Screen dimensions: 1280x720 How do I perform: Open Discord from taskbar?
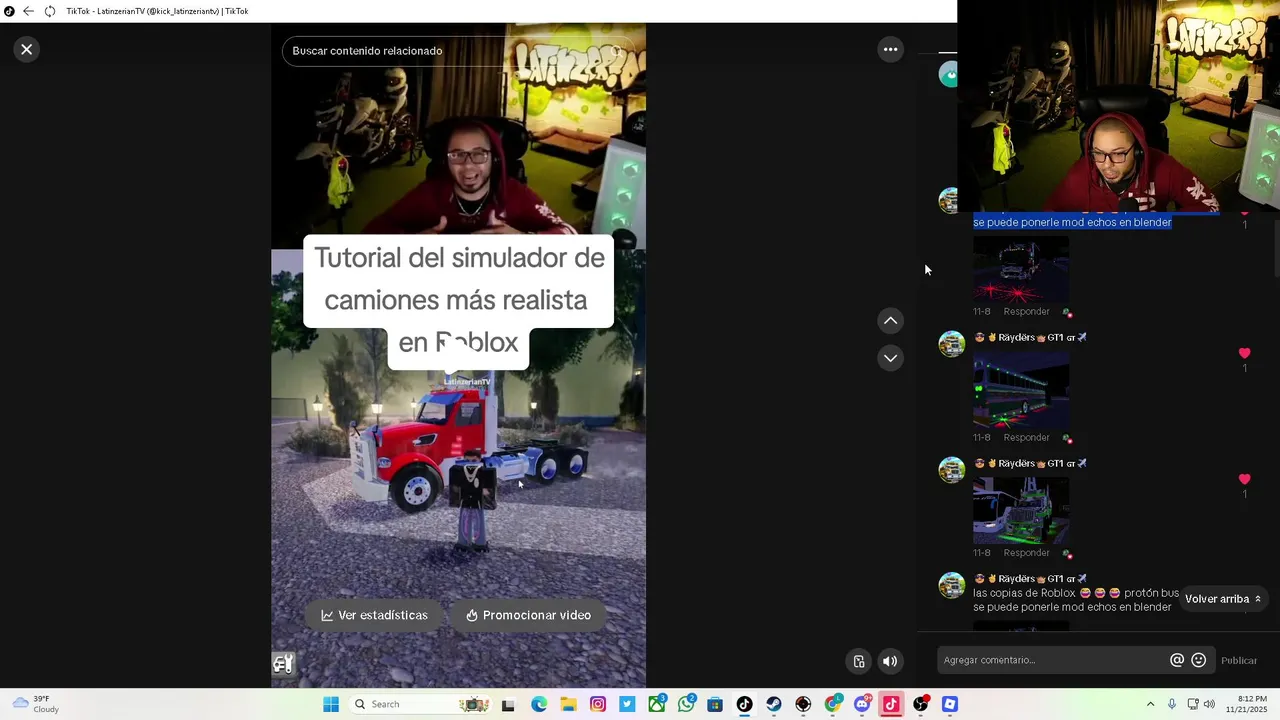(862, 705)
